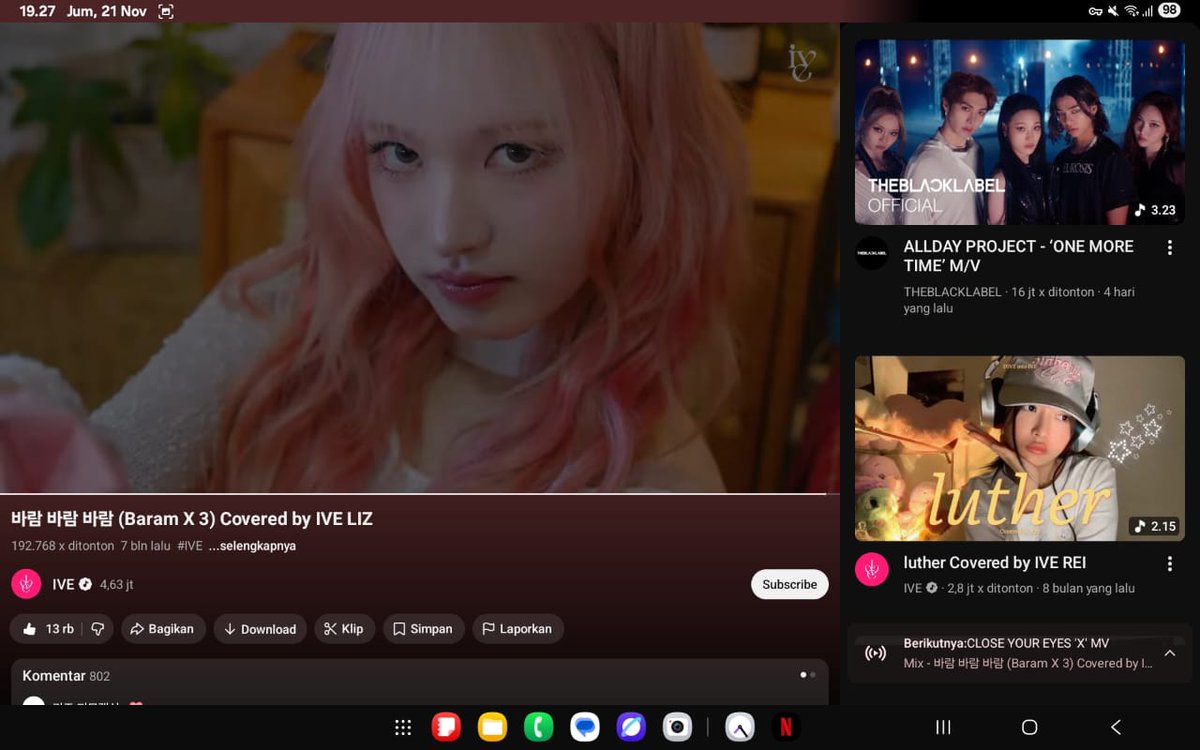Image resolution: width=1200 pixels, height=750 pixels.
Task: Tap the IVE watermark on the video
Action: click(800, 62)
